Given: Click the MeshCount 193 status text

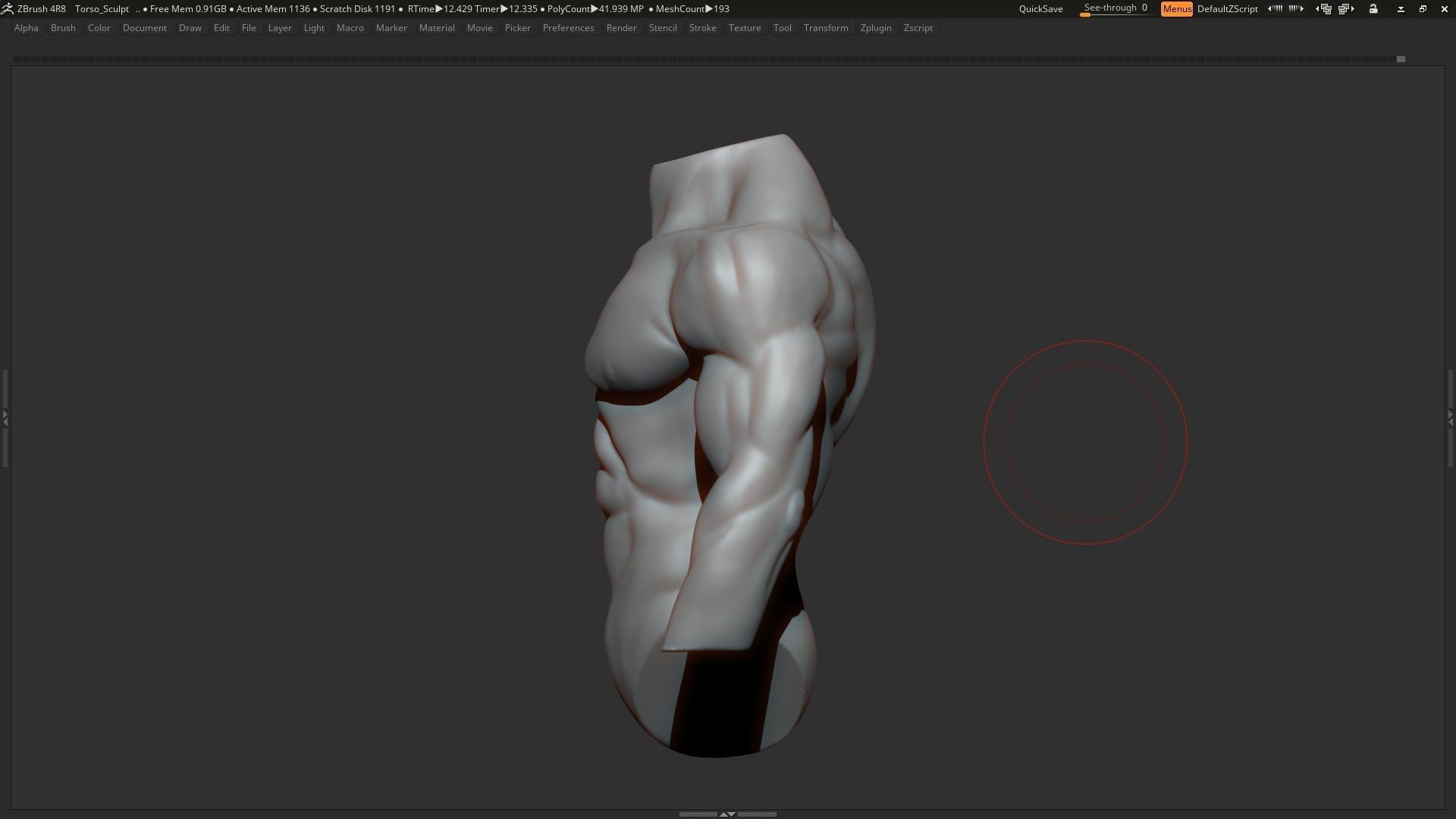Looking at the screenshot, I should click(x=692, y=9).
